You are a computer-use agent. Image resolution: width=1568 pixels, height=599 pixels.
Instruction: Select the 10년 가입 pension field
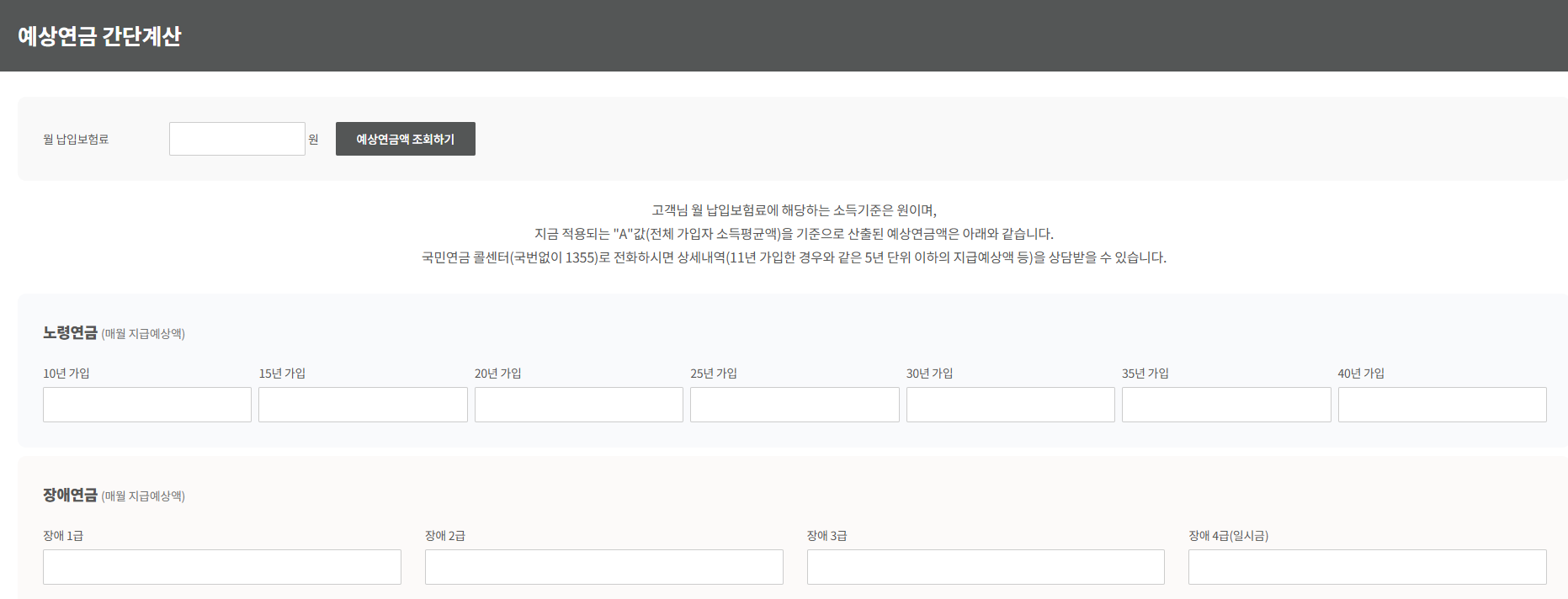(147, 405)
